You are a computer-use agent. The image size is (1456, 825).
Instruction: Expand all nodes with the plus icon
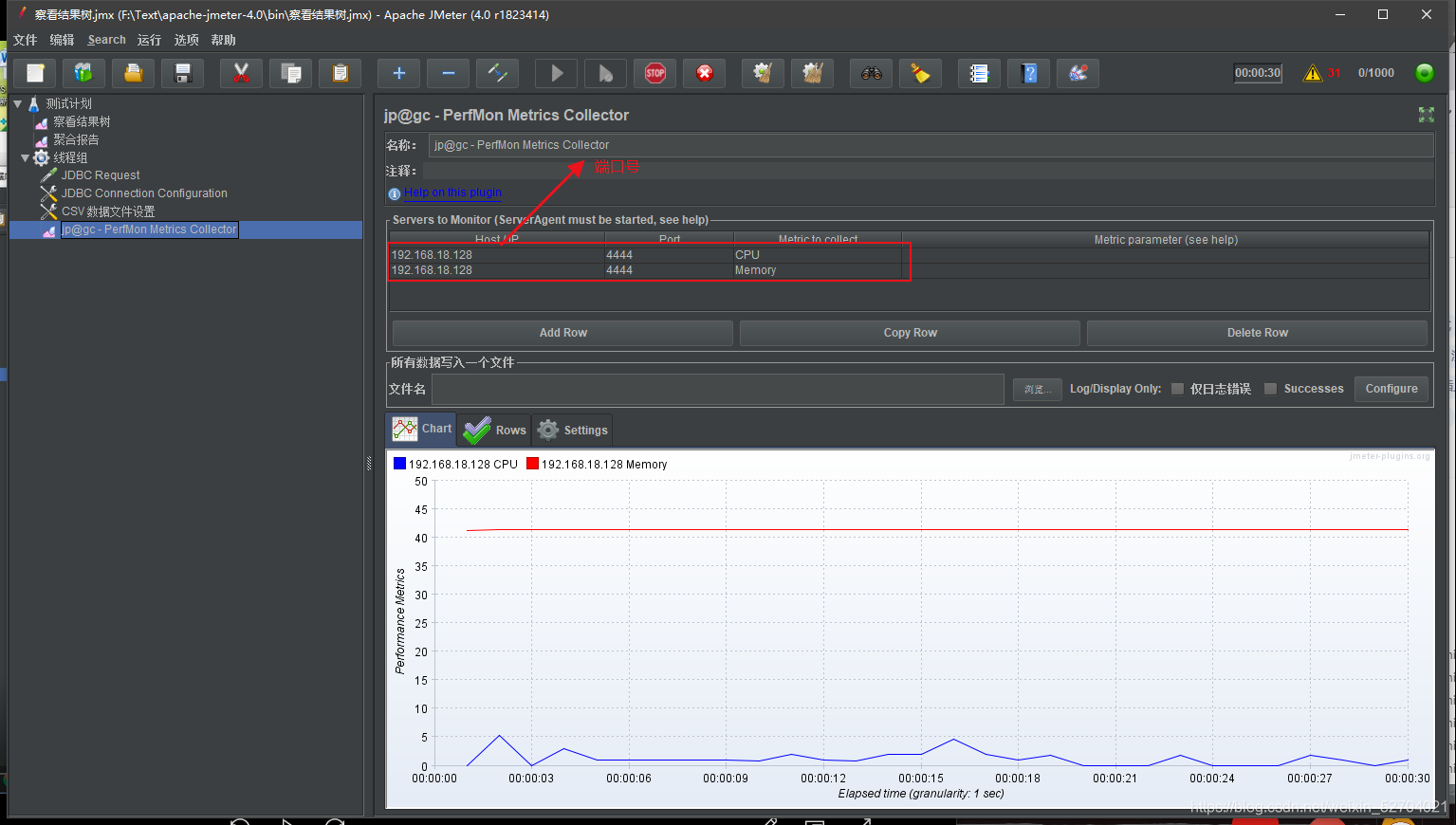click(x=399, y=73)
